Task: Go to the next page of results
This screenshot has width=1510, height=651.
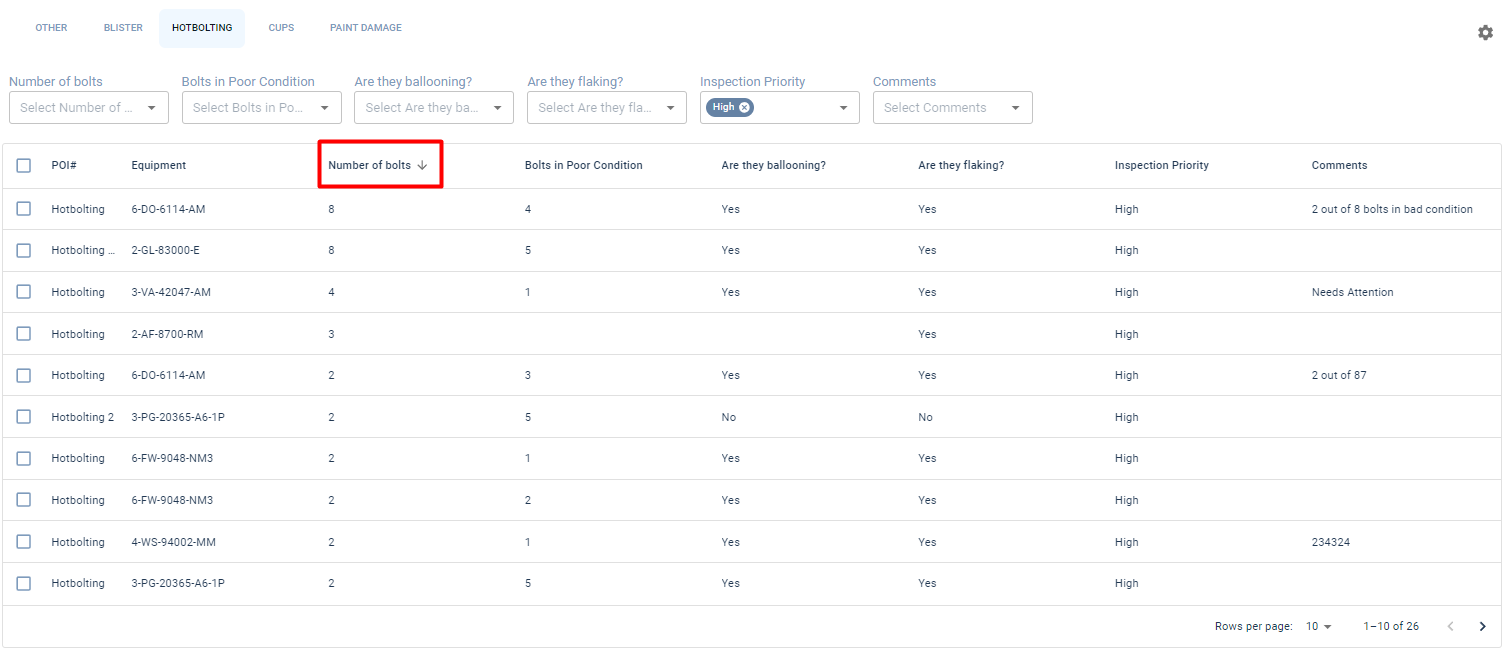Action: click(x=1482, y=627)
